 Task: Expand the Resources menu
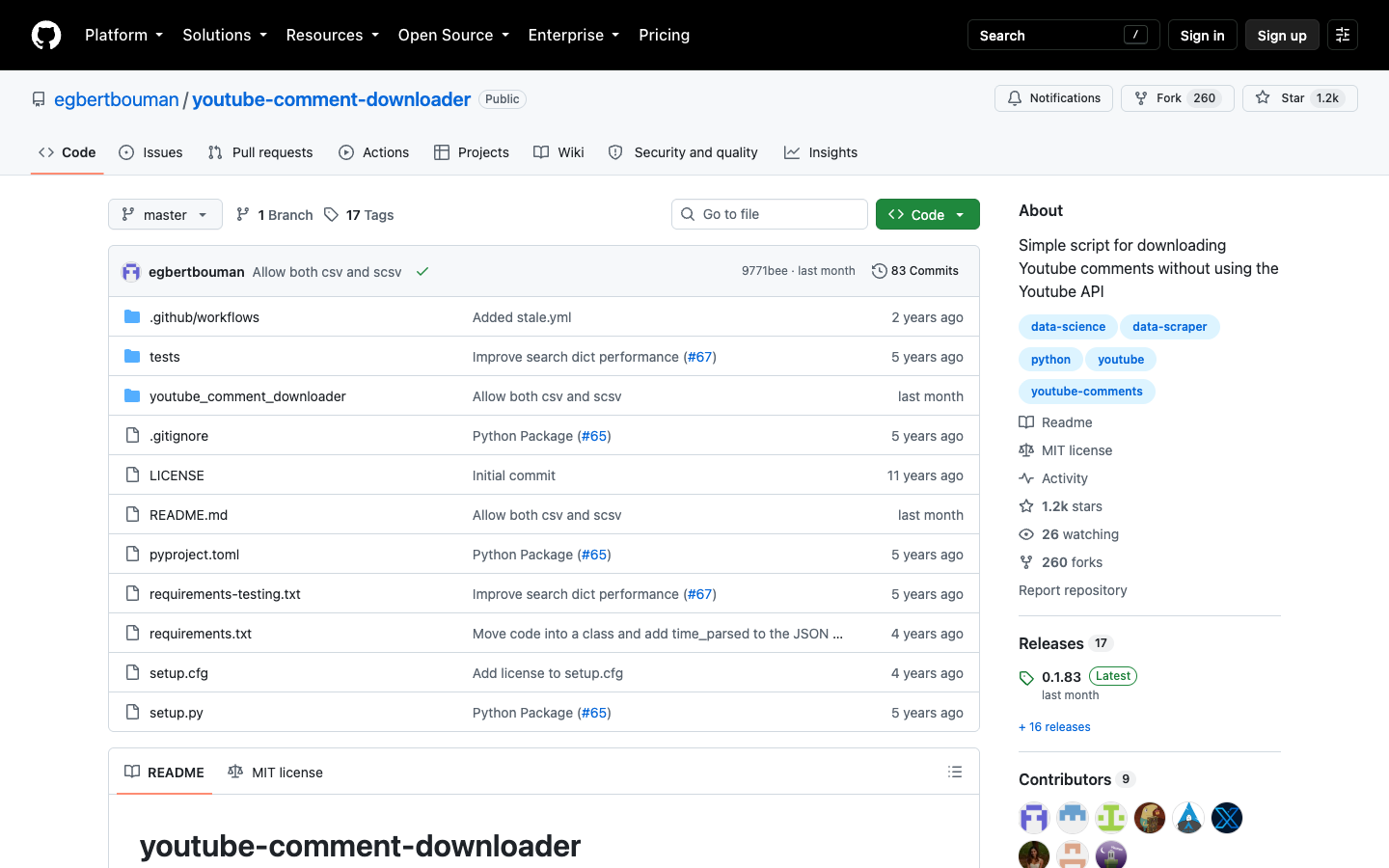point(332,35)
